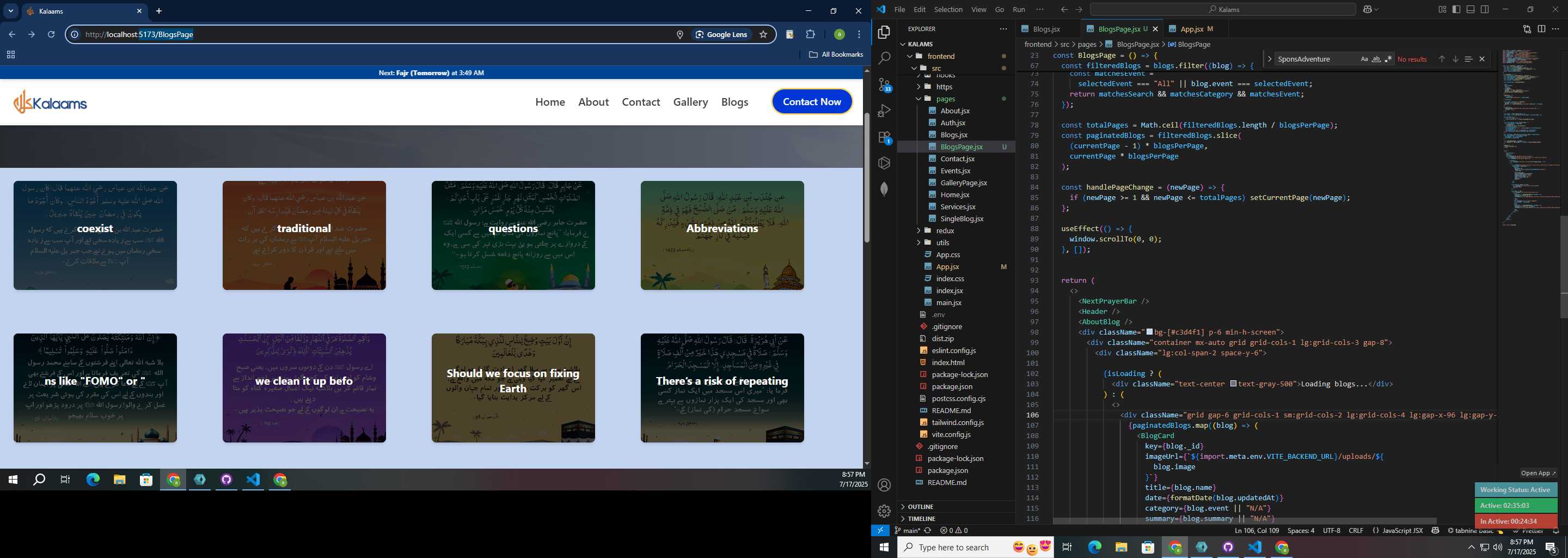The height and width of the screenshot is (558, 1568).
Task: Toggle Primary Side Bar visibility
Action: pyautogui.click(x=1456, y=9)
